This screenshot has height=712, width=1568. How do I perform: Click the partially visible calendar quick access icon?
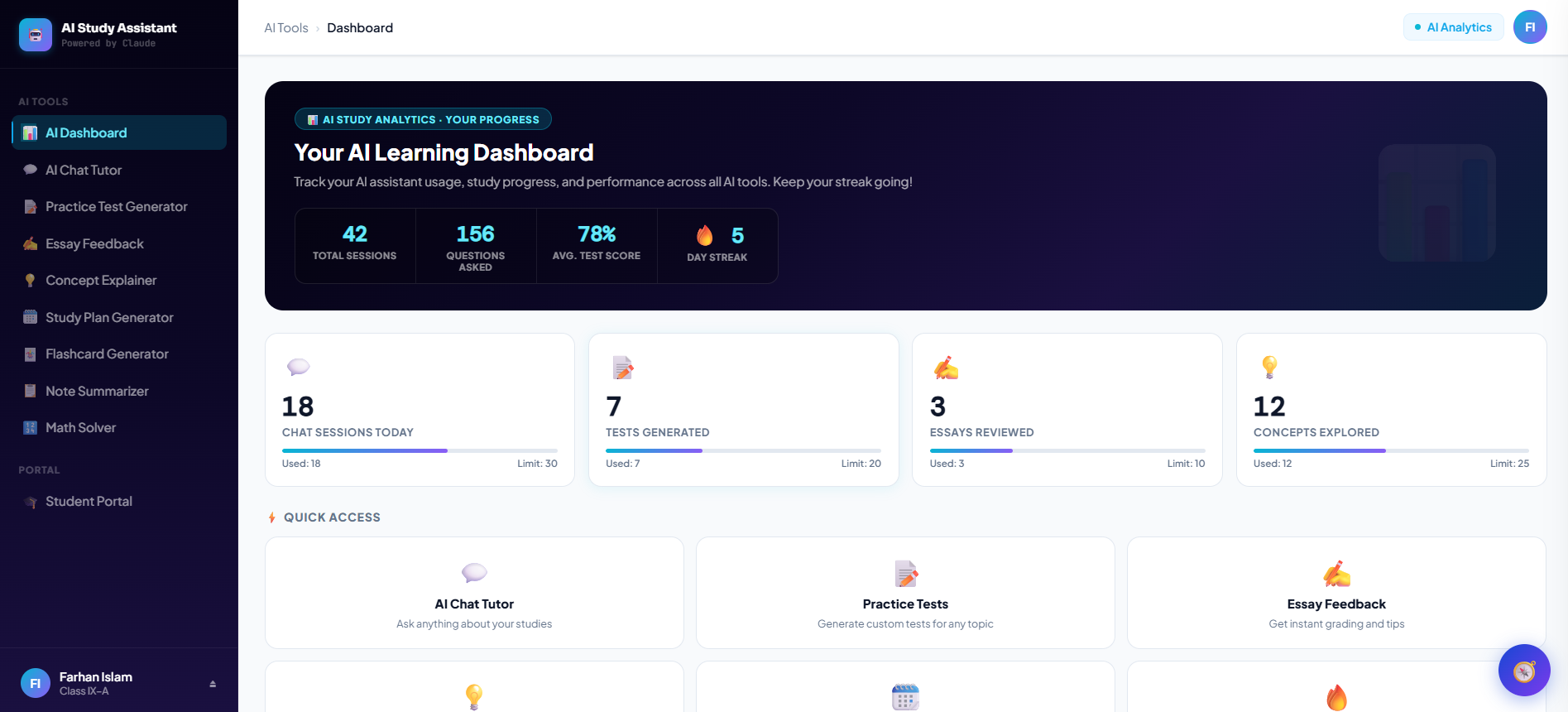(905, 697)
